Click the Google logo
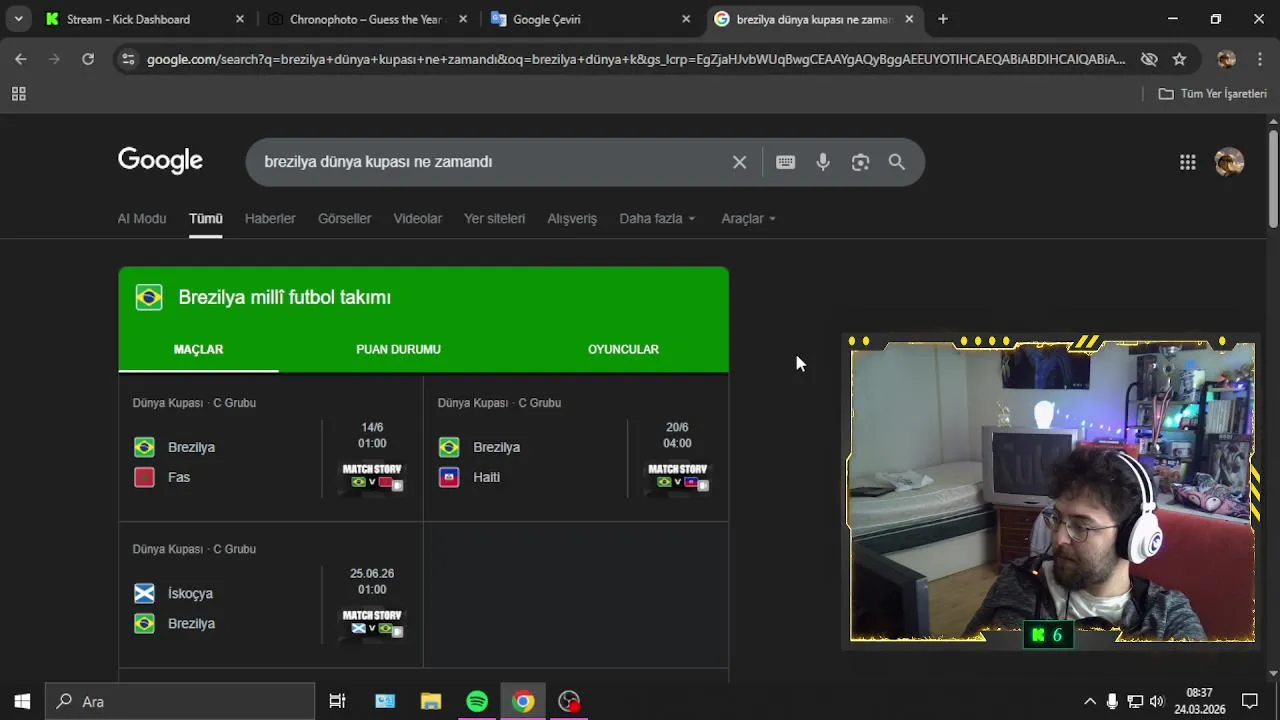The image size is (1280, 720). click(160, 161)
